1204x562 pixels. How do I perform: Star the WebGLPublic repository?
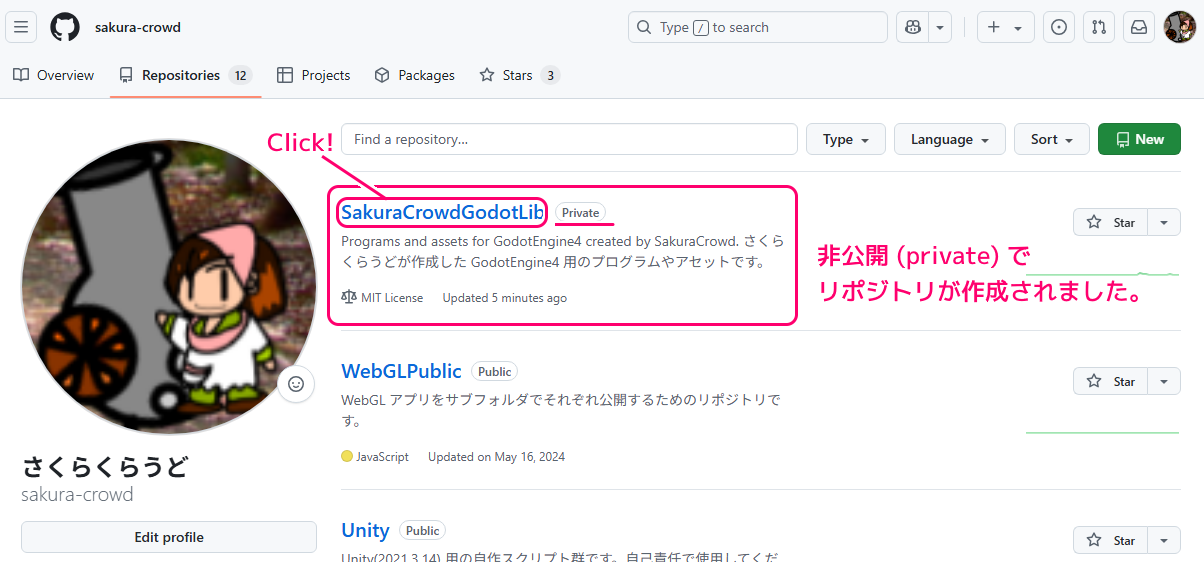pyautogui.click(x=1110, y=381)
